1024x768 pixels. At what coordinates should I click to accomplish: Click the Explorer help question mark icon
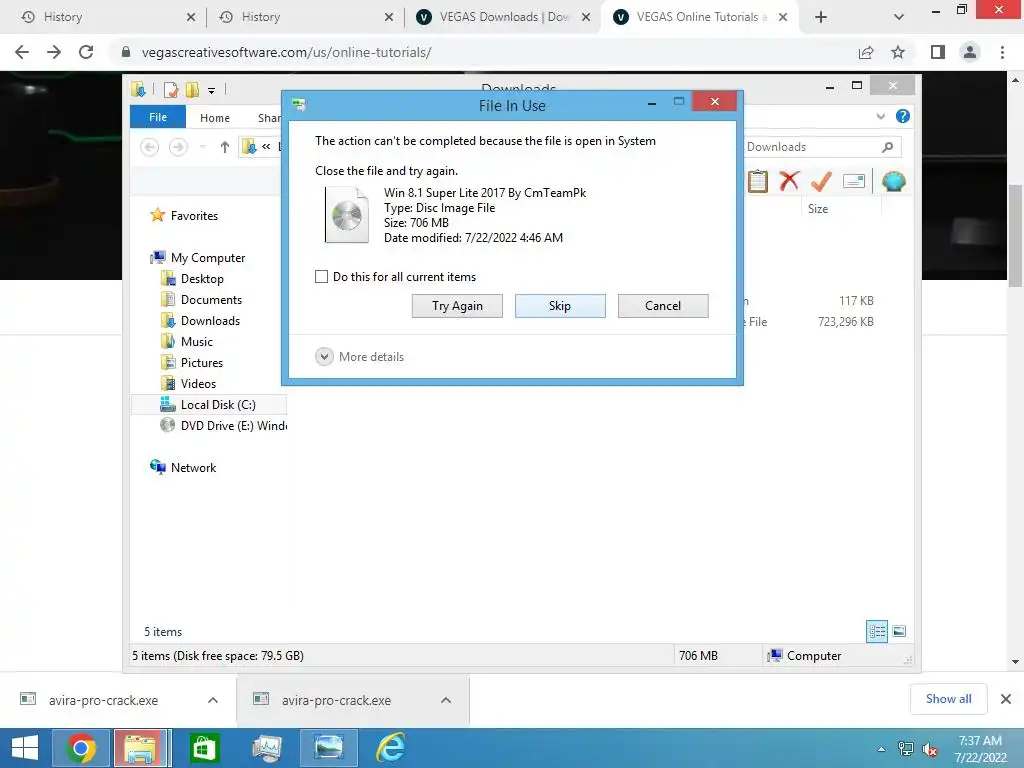click(903, 116)
